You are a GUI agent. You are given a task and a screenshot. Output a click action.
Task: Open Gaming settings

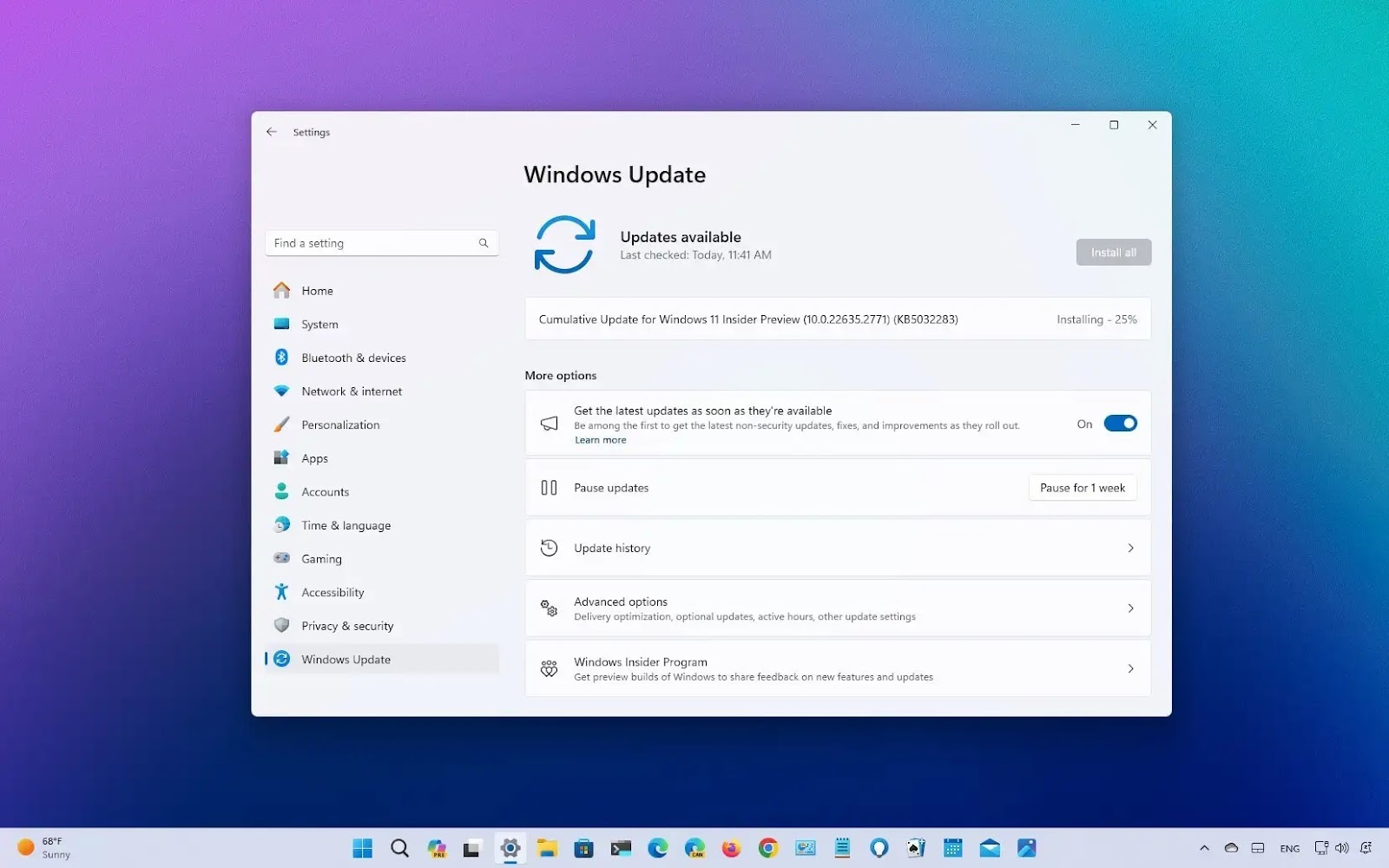[x=382, y=559]
